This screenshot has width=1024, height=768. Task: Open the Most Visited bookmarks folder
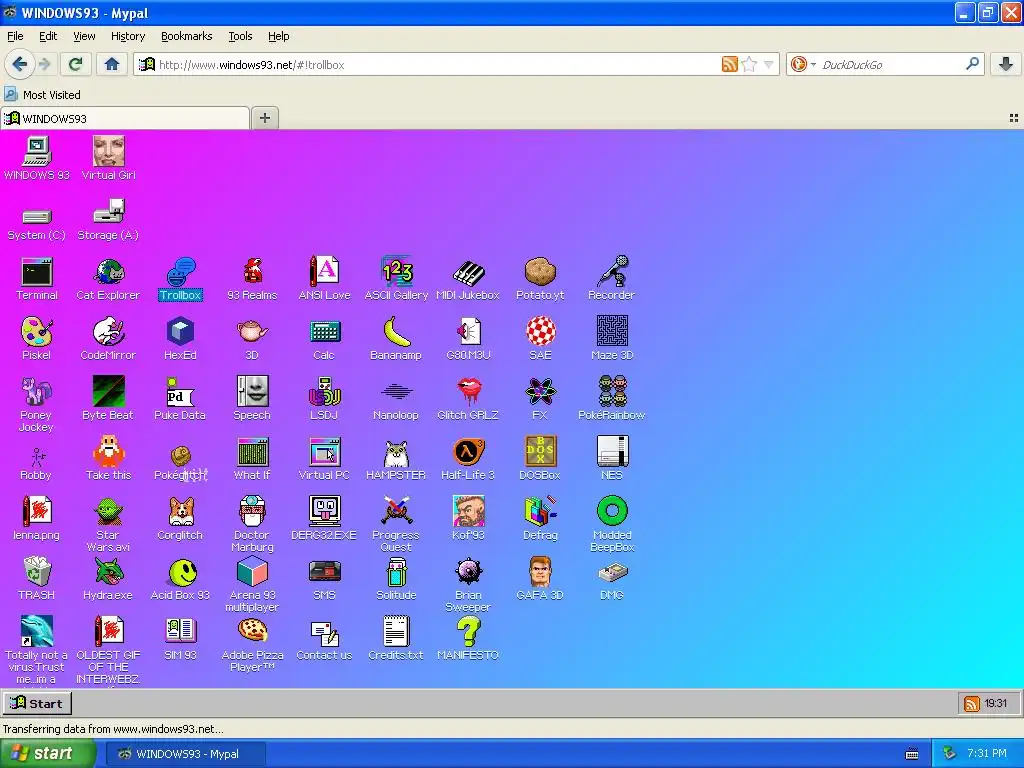[x=43, y=95]
